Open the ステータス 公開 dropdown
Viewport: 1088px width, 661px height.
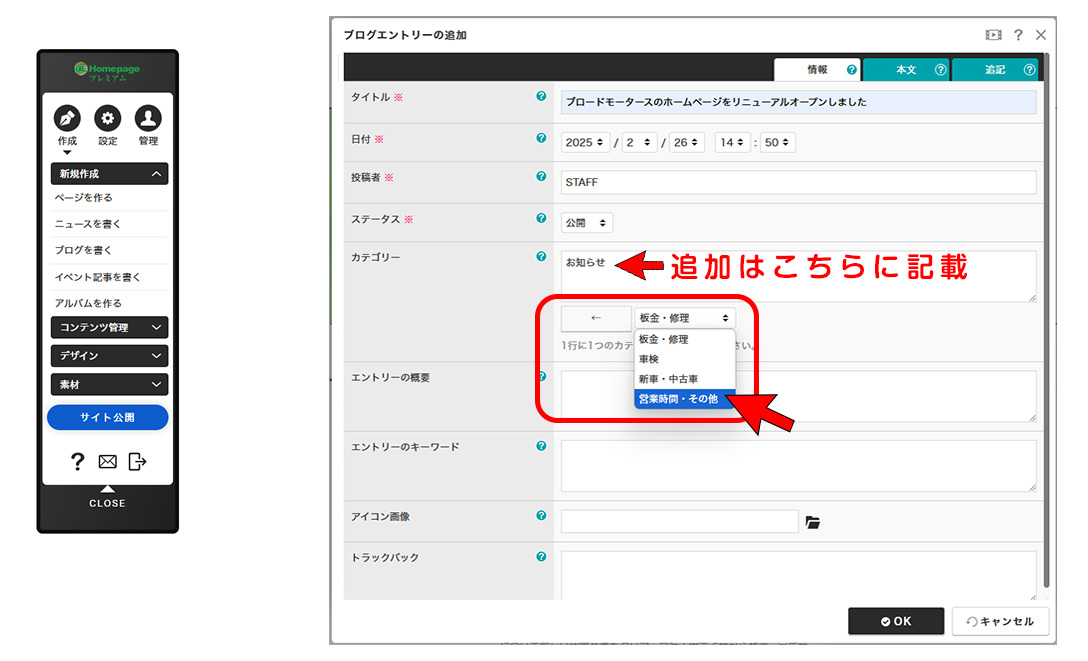tap(587, 223)
